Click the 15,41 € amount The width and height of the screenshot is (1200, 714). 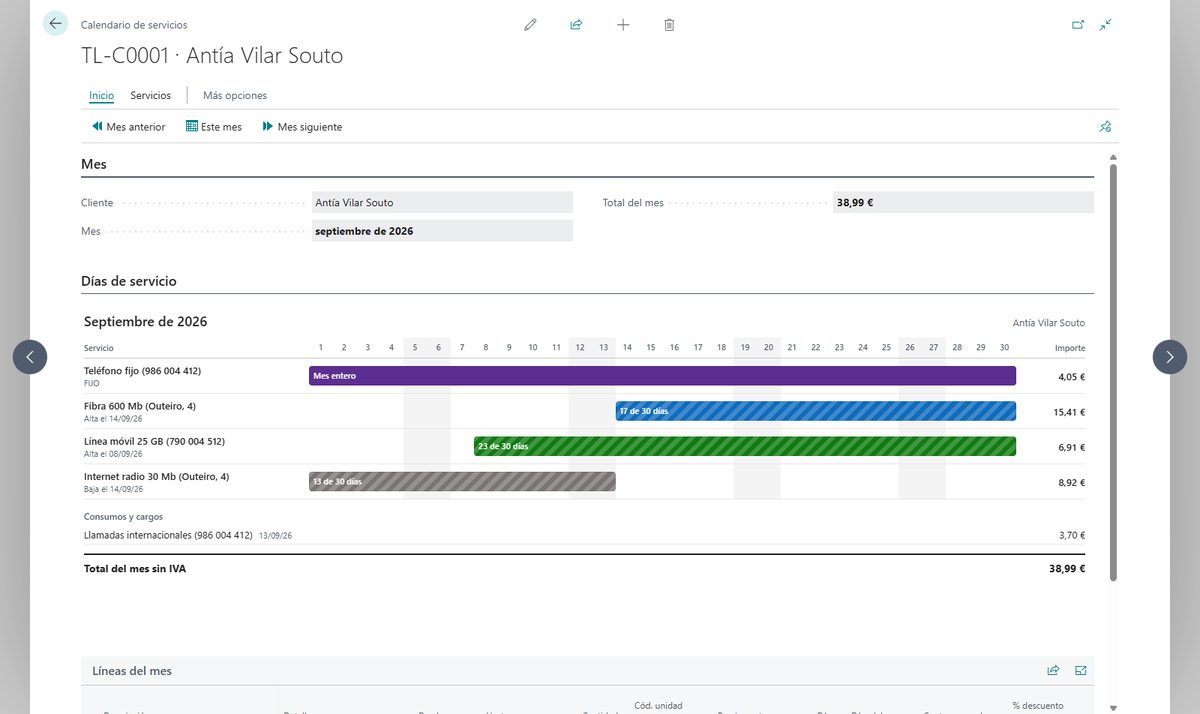click(1069, 412)
